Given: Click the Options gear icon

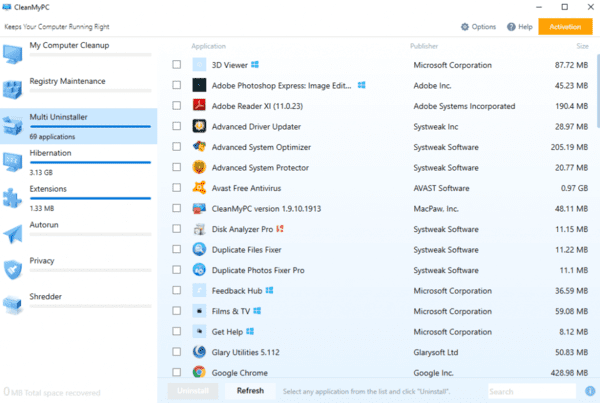Looking at the screenshot, I should 465,27.
